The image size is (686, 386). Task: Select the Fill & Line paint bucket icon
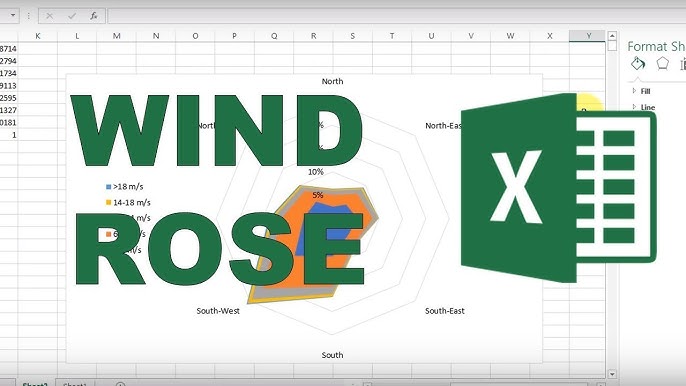(x=638, y=64)
